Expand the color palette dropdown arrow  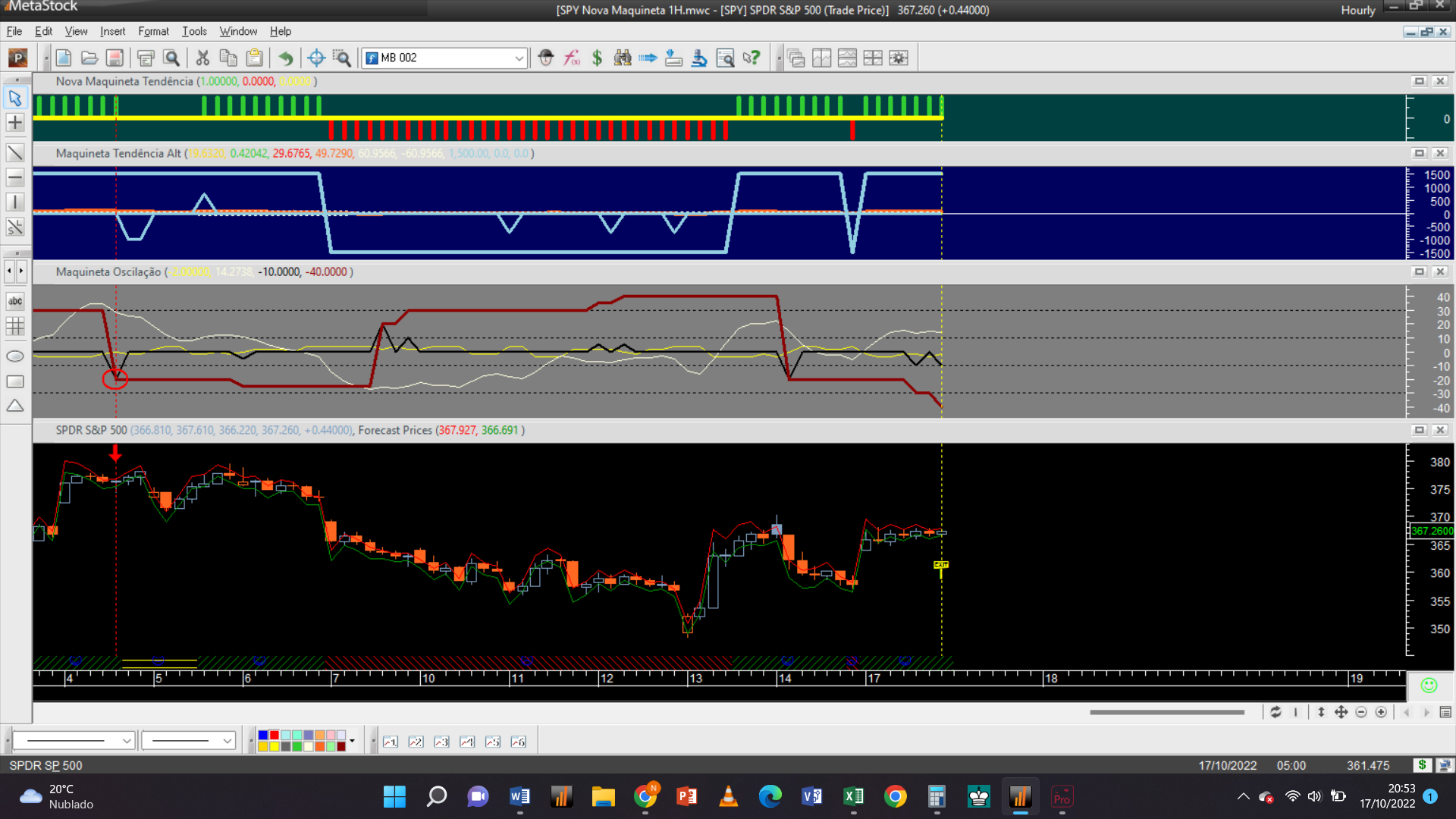coord(352,741)
